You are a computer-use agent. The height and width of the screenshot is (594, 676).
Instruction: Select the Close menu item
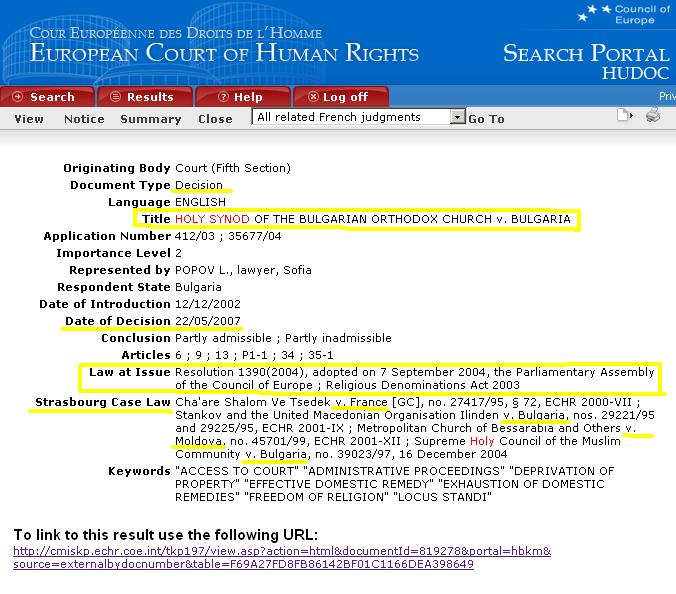click(215, 119)
